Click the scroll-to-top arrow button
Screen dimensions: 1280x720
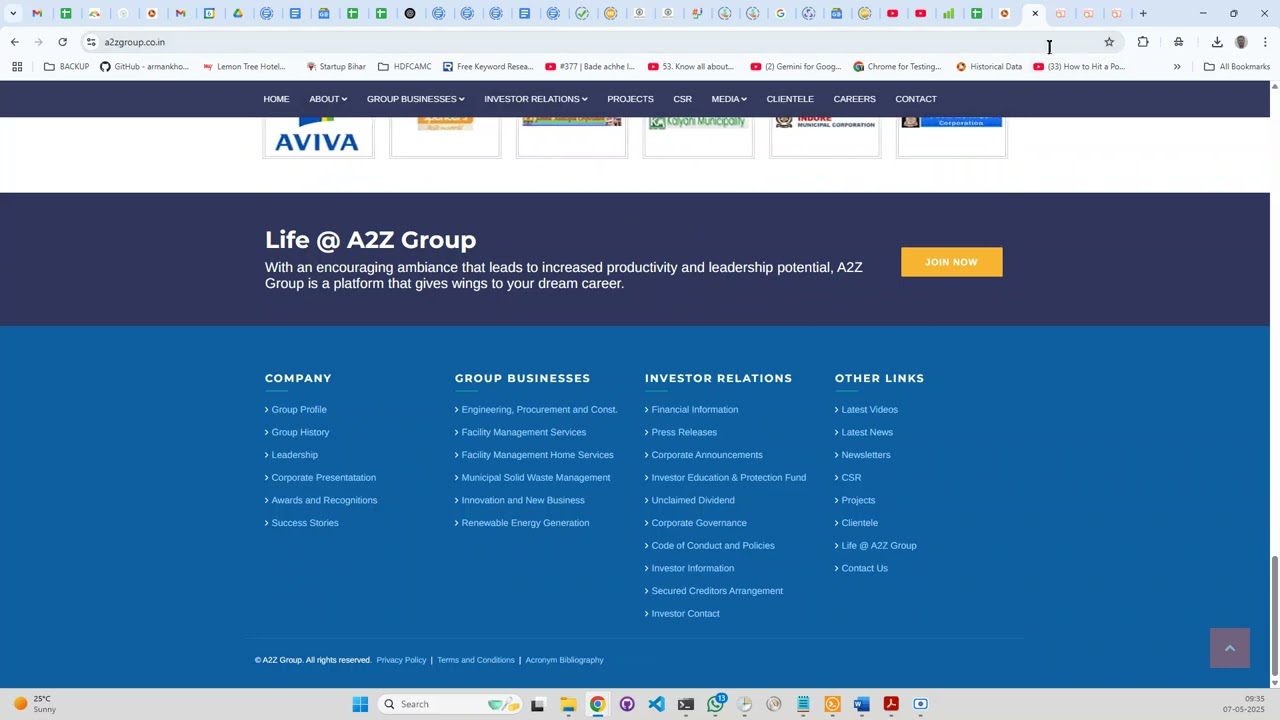(x=1230, y=648)
